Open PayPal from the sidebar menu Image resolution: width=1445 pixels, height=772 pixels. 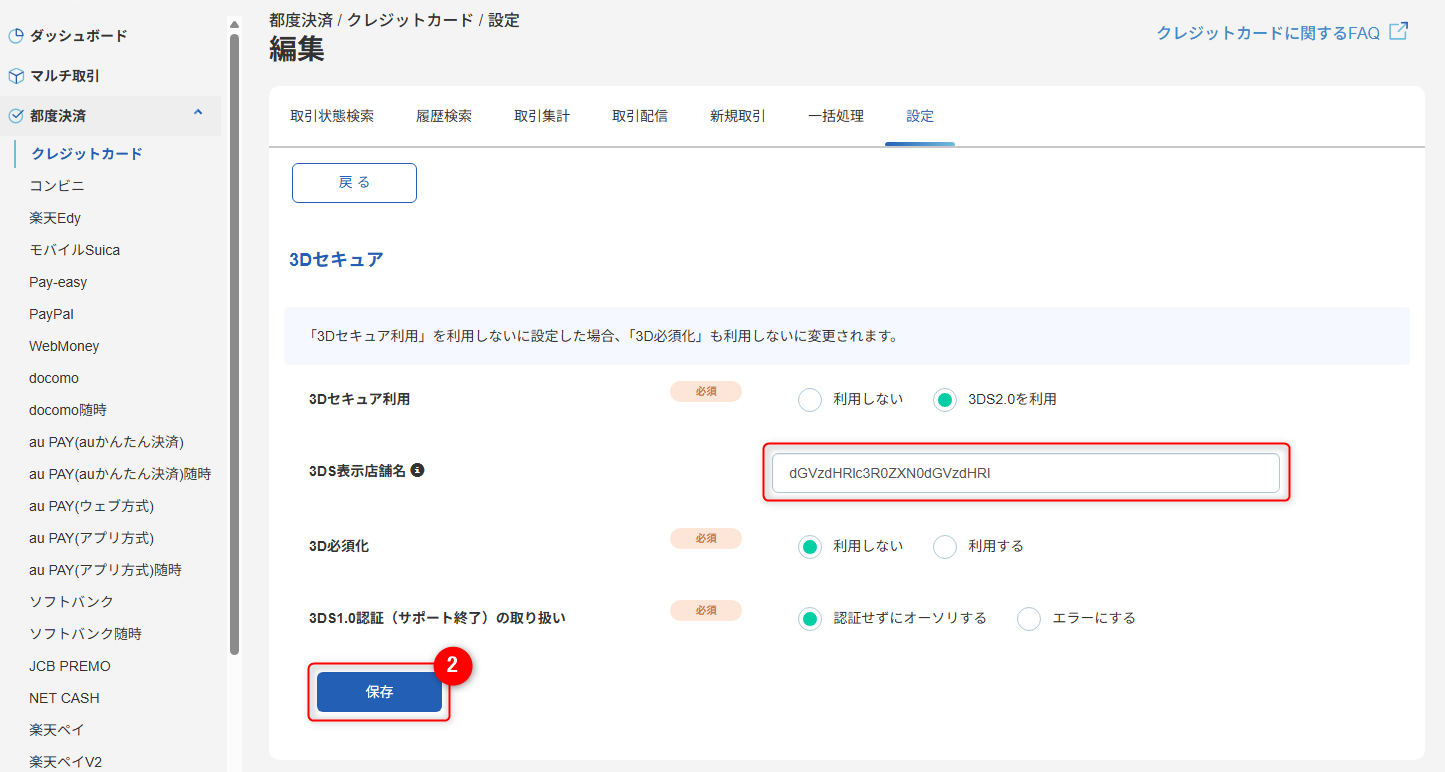click(x=50, y=313)
